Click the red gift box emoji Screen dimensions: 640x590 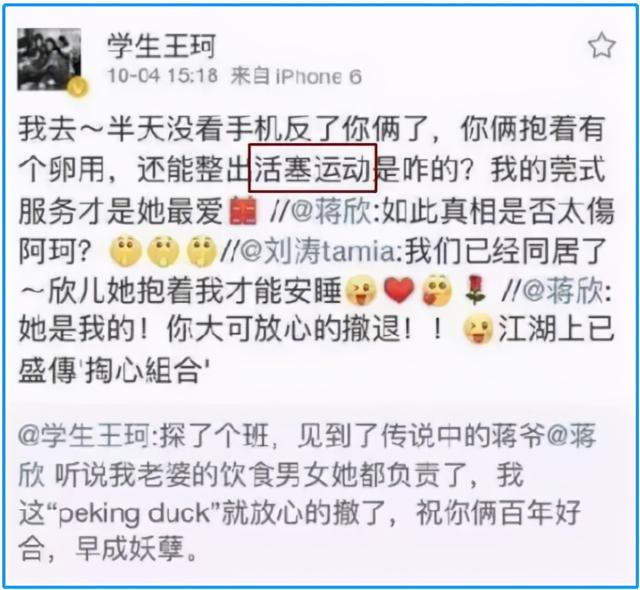243,211
